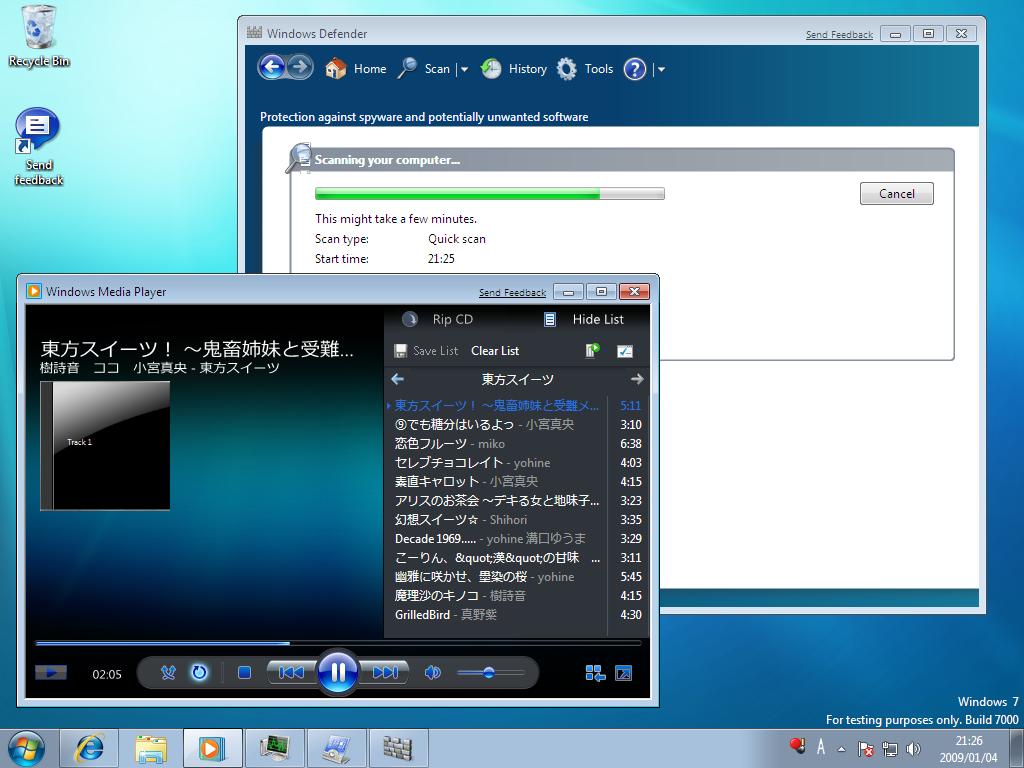Viewport: 1024px width, 768px height.
Task: Go back in Windows Defender
Action: tap(272, 67)
